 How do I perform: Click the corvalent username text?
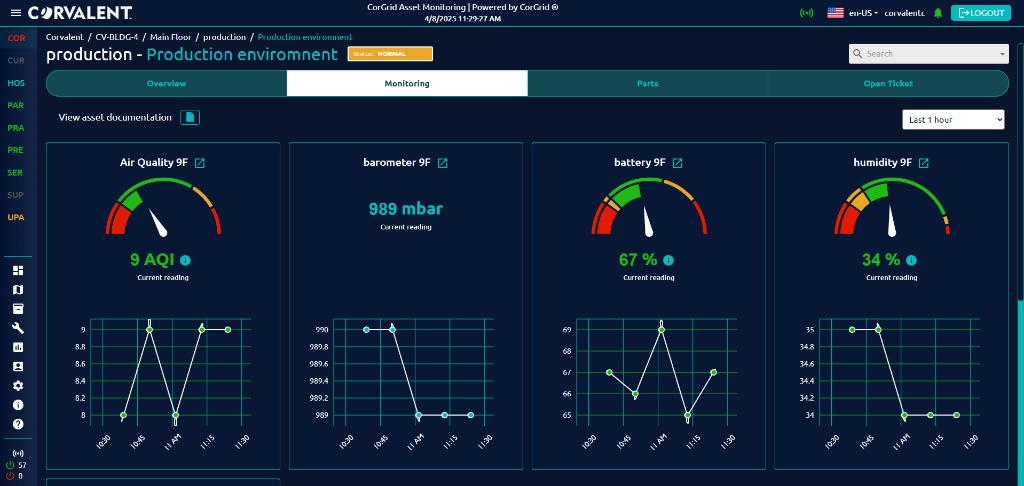coord(904,13)
